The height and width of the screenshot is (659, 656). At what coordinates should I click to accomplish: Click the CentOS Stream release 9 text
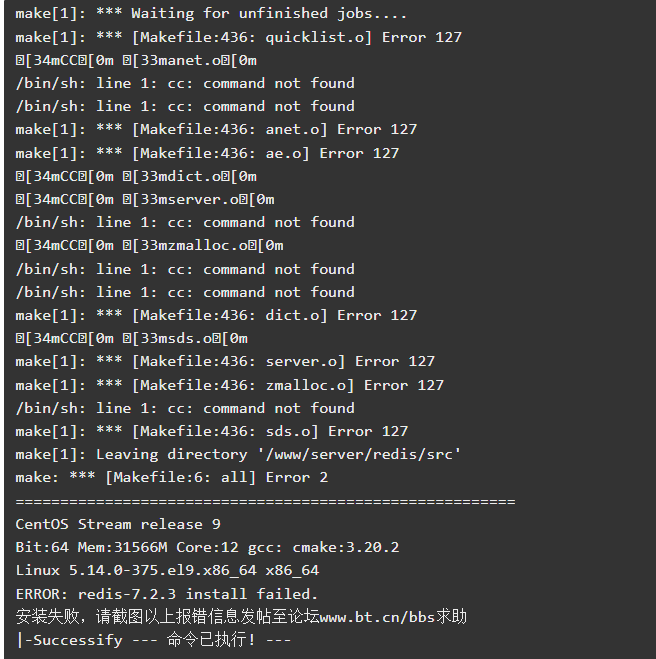point(118,525)
